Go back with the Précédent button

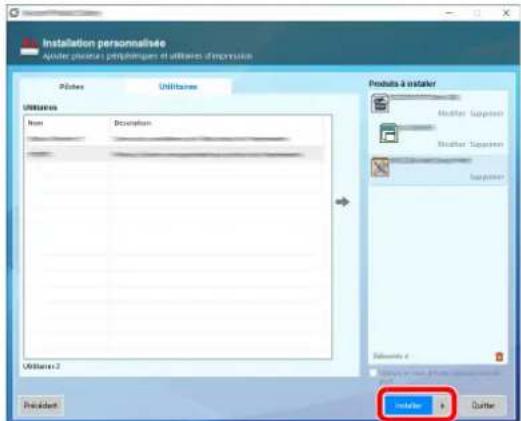tap(40, 405)
